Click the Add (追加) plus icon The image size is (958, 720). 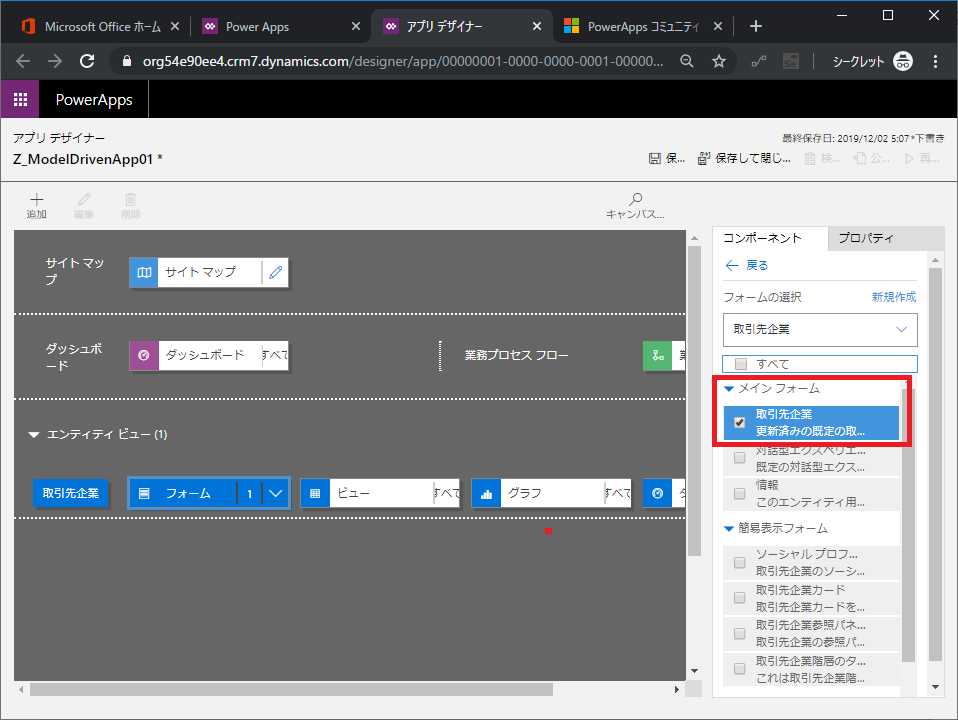click(37, 200)
